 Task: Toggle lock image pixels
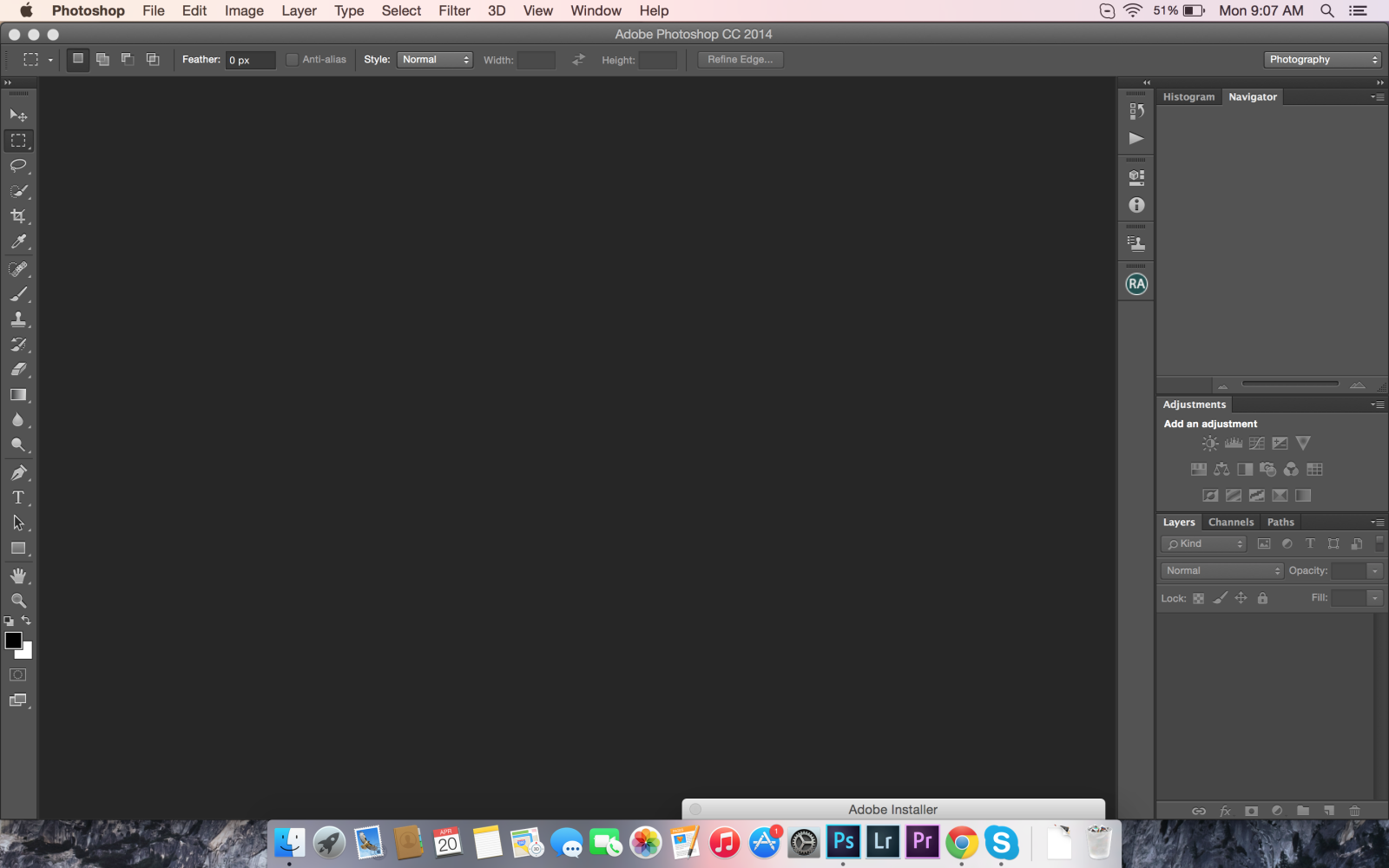click(1220, 598)
